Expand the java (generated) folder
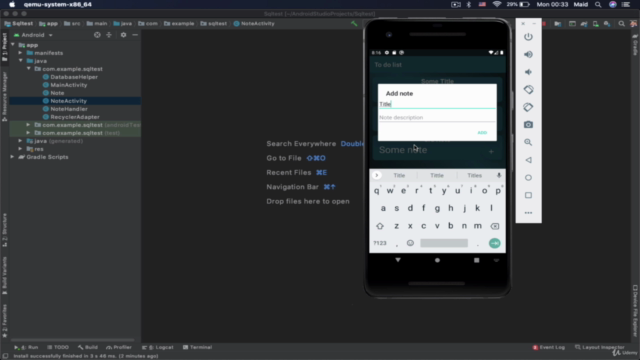The width and height of the screenshot is (640, 360). tap(20, 141)
